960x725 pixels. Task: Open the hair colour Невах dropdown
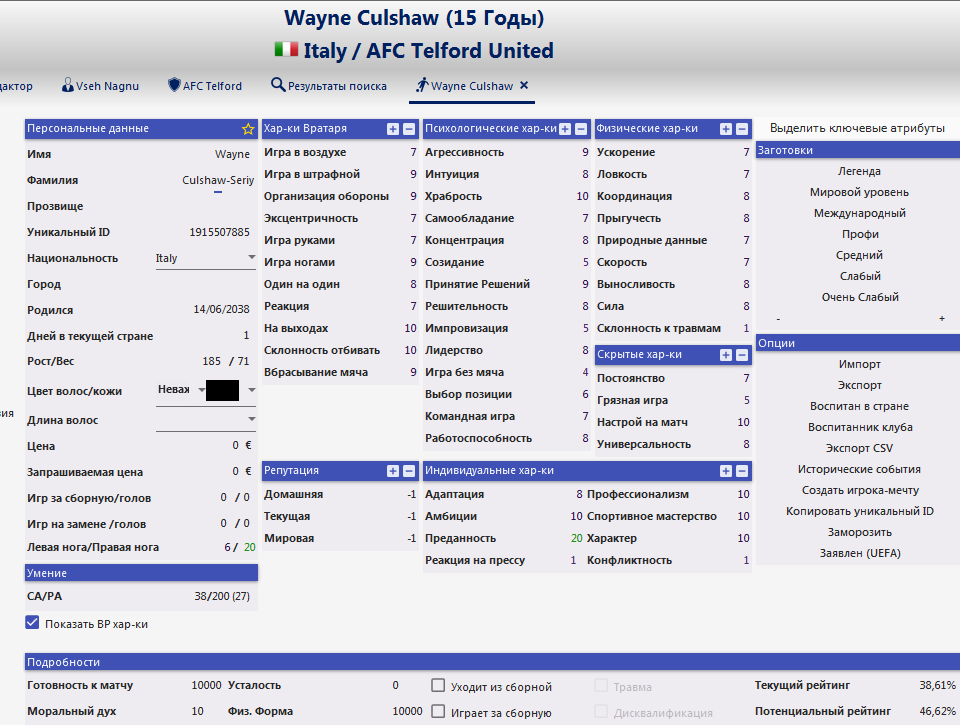181,389
